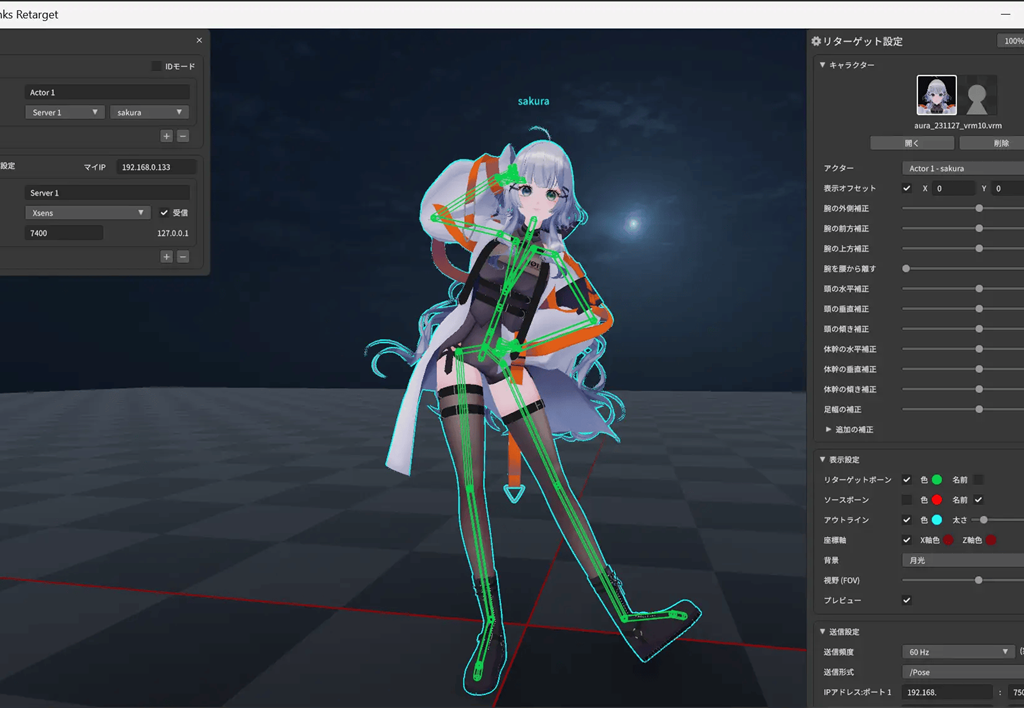Viewport: 1024px width, 708px height.
Task: Open the sakura character dropdown
Action: pos(149,112)
